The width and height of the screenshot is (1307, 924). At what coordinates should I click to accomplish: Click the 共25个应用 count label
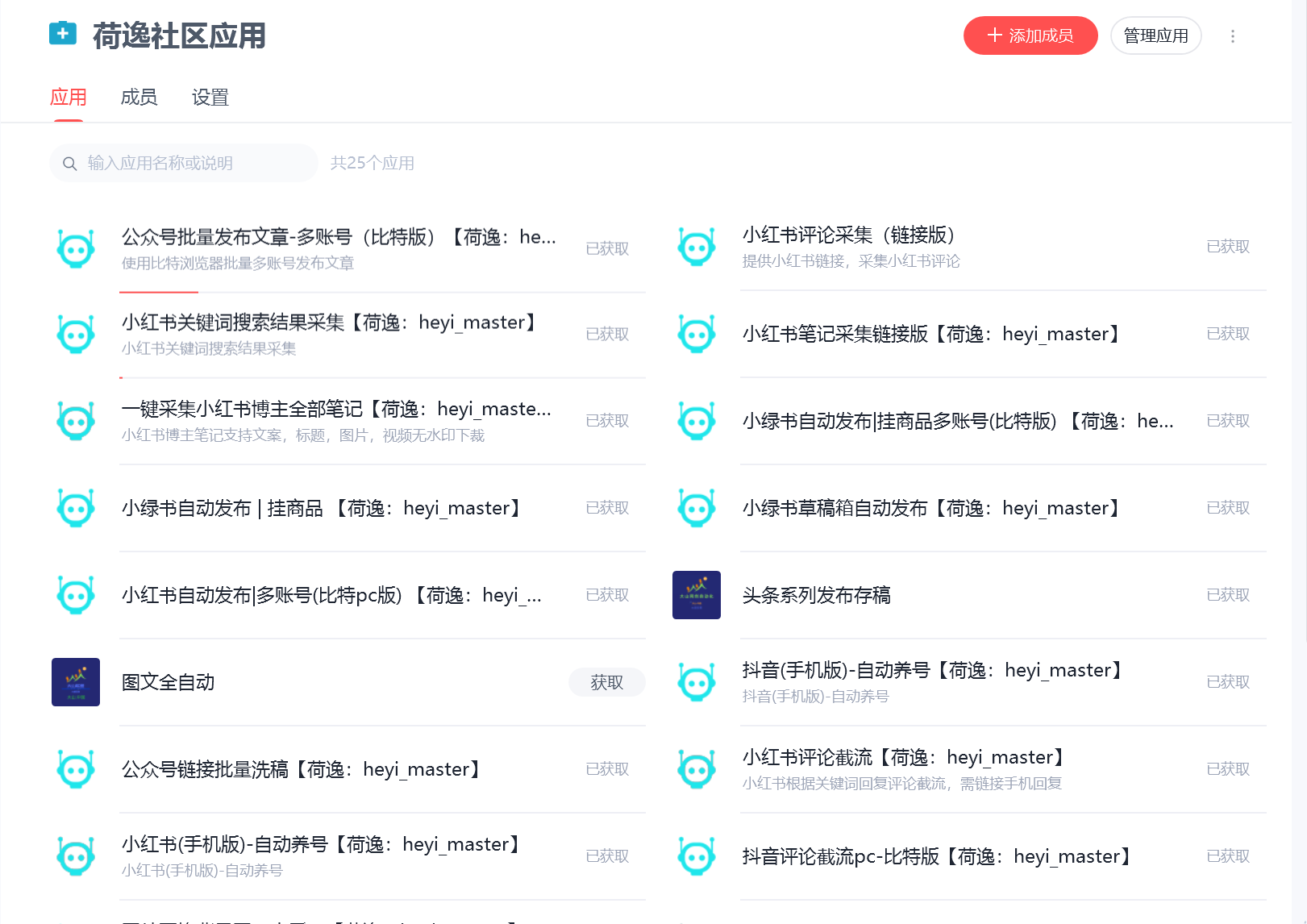coord(373,163)
